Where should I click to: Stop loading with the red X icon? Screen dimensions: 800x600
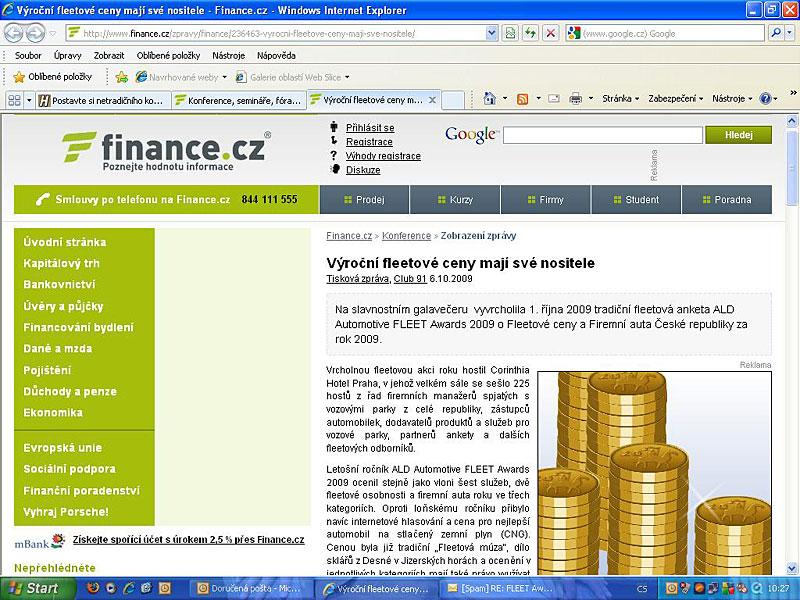tap(551, 34)
